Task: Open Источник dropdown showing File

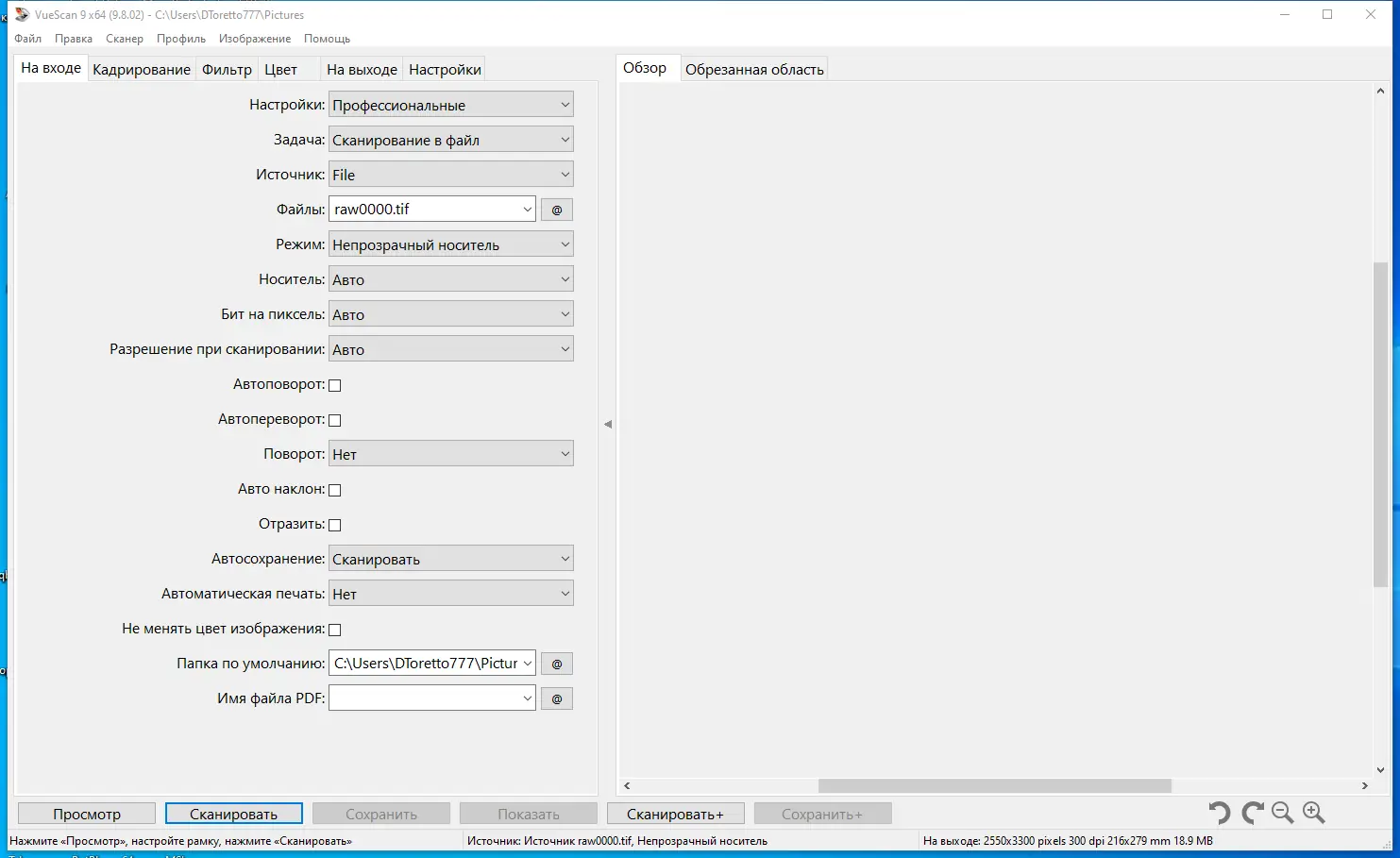Action: (x=451, y=175)
